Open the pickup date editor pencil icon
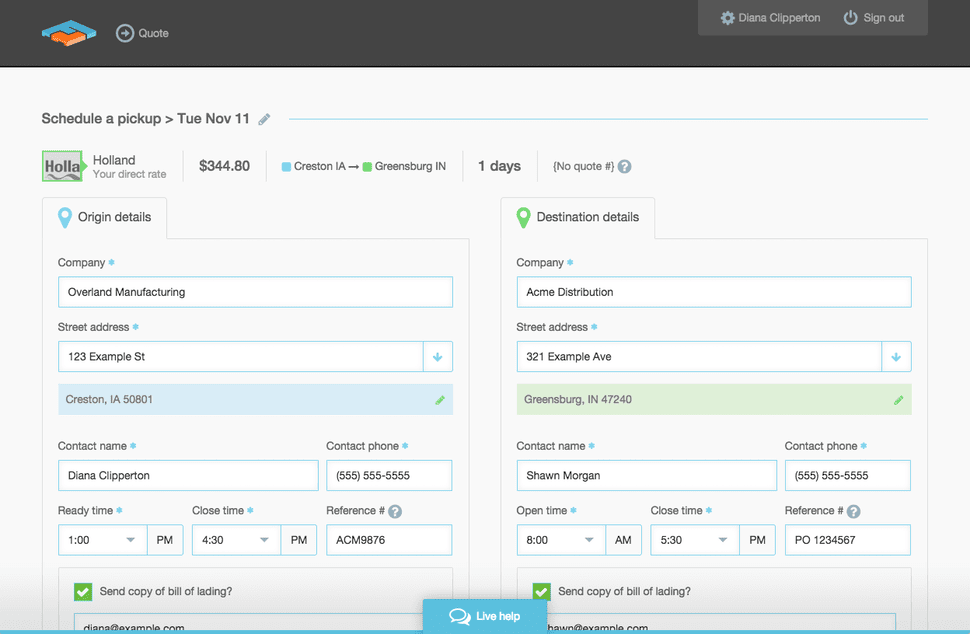Screen dimensions: 970x634 pyautogui.click(x=263, y=118)
